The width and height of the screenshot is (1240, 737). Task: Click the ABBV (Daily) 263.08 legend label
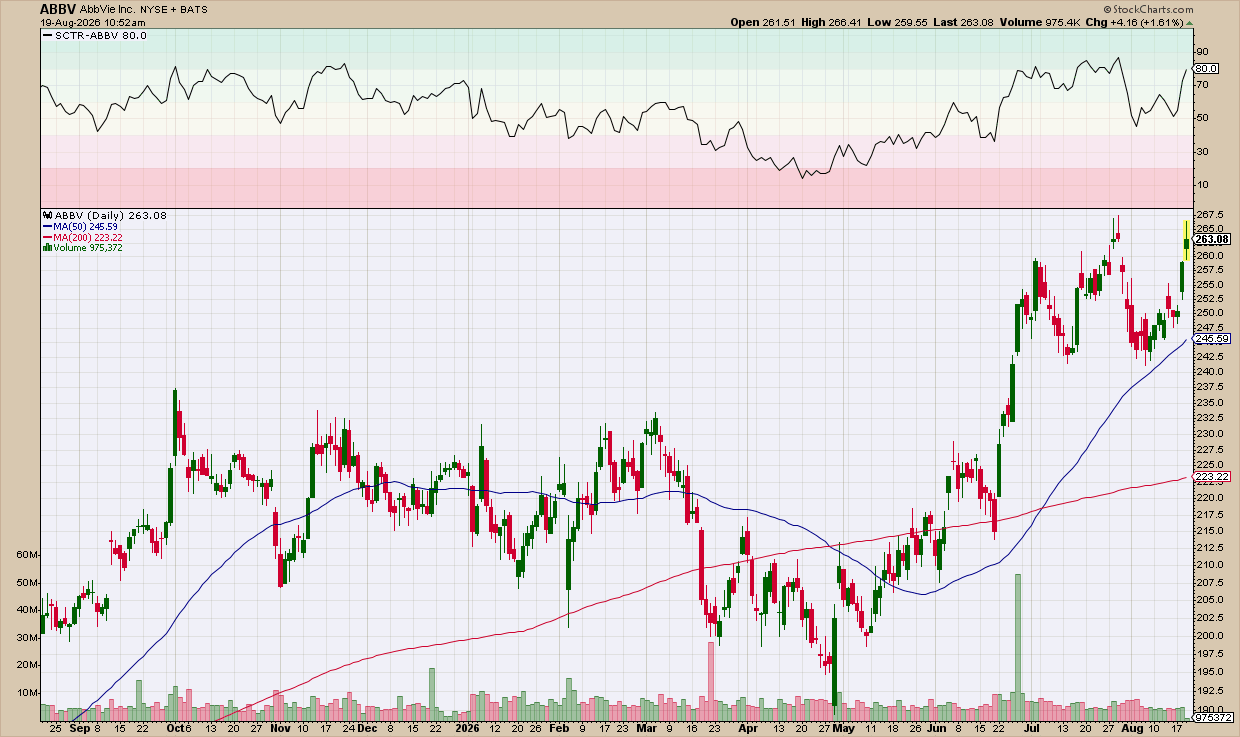tap(110, 215)
